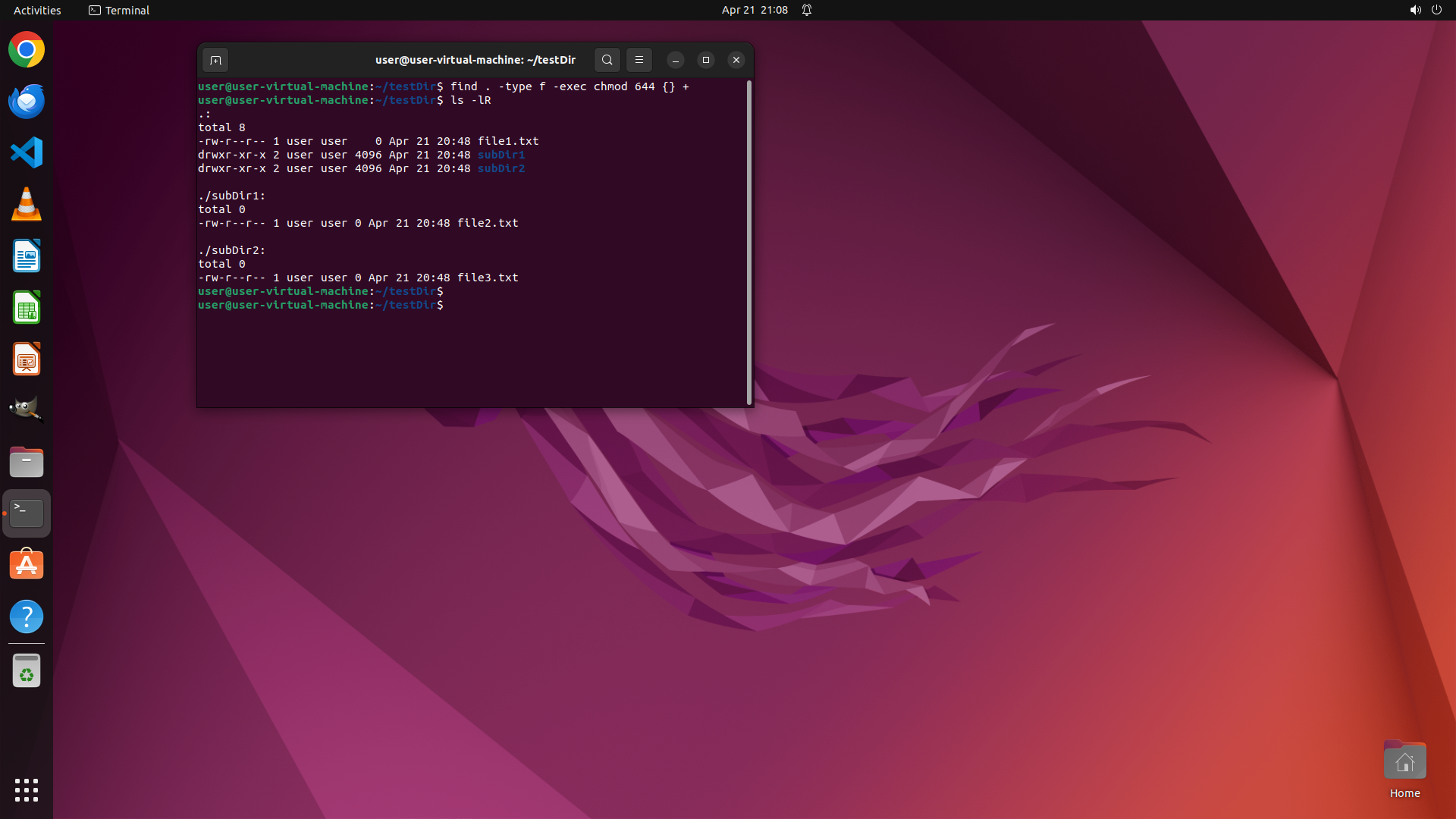Open a new terminal tab
The width and height of the screenshot is (1456, 819).
[x=215, y=60]
